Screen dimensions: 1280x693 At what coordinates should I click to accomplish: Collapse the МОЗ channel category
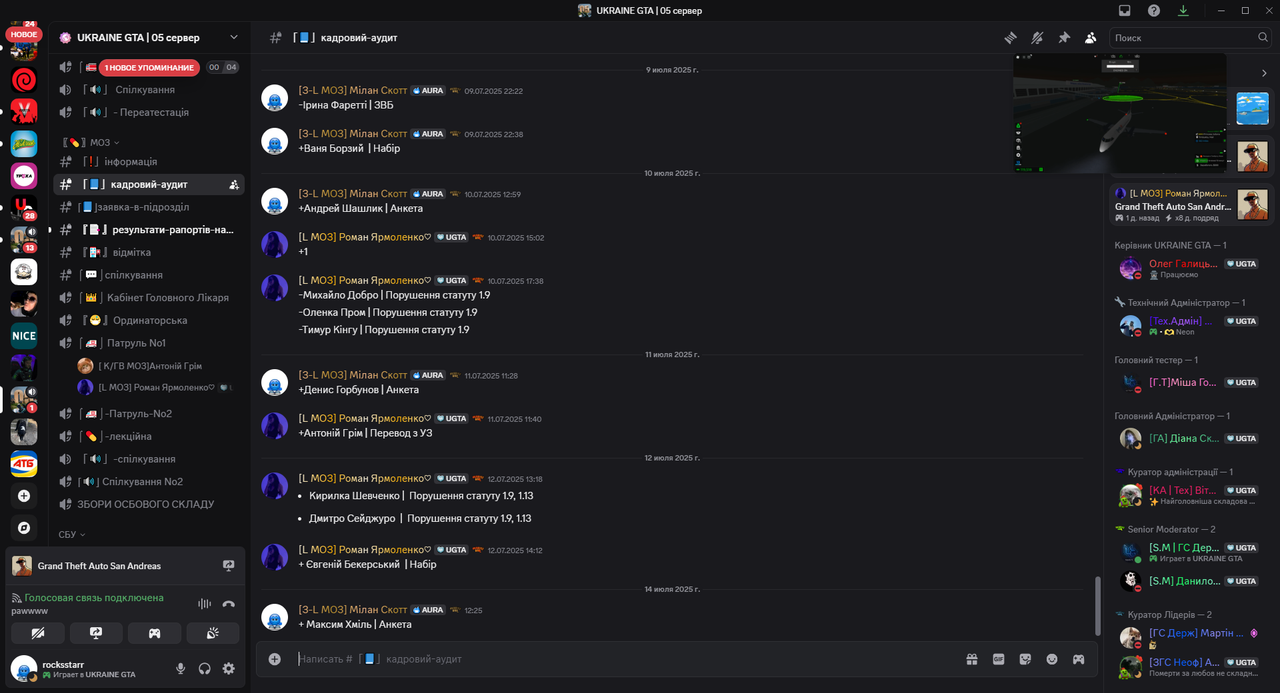coord(90,142)
